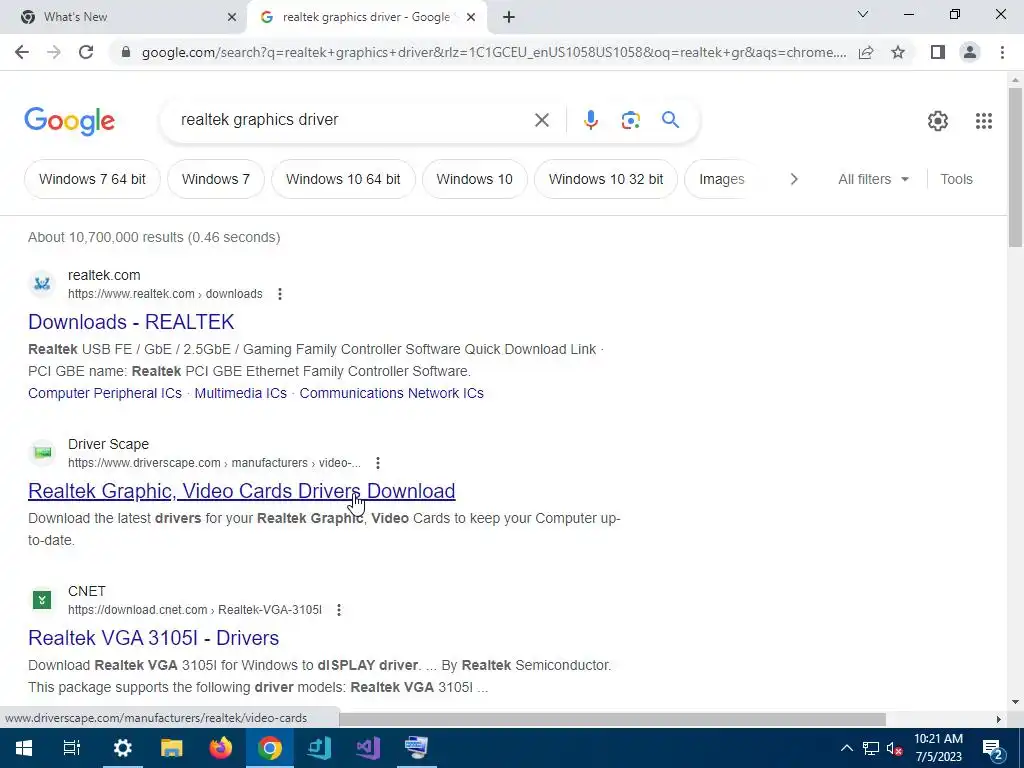Open Computer Peripheral ICs sitelink
1024x768 pixels.
click(x=104, y=393)
